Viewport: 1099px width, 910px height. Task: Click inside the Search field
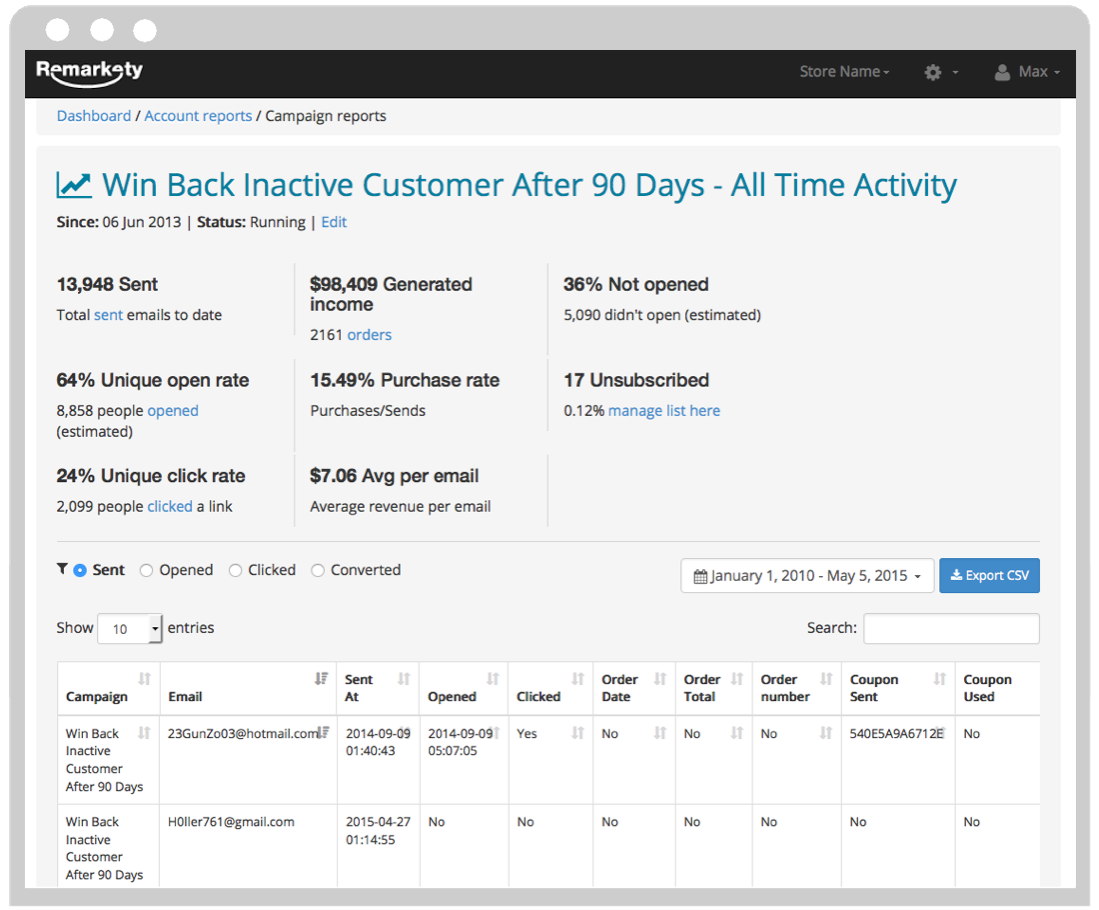click(x=950, y=628)
